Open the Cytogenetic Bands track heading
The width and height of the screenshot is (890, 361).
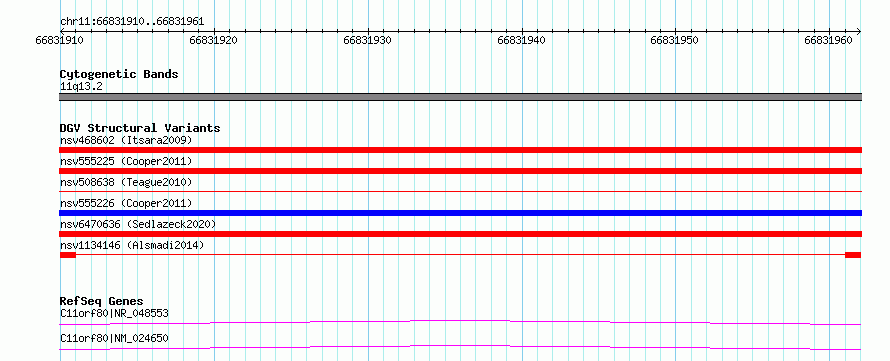coord(119,74)
